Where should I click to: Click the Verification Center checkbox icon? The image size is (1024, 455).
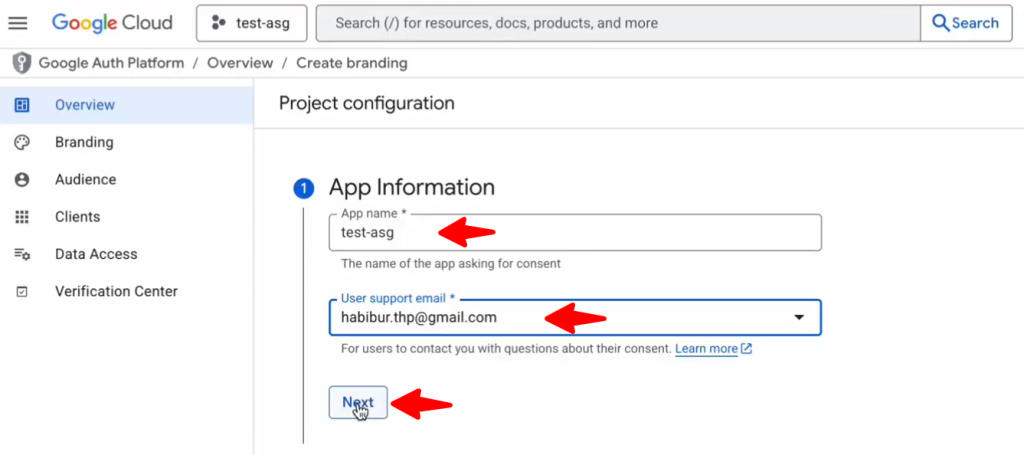coord(22,292)
